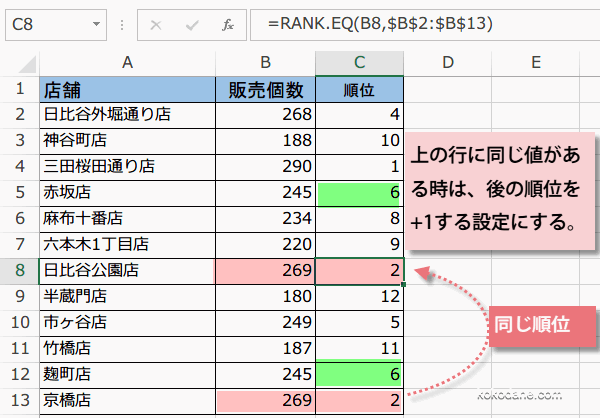This screenshot has height=418, width=600.
Task: Select the cell 麻布十番店
Action: tap(127, 219)
